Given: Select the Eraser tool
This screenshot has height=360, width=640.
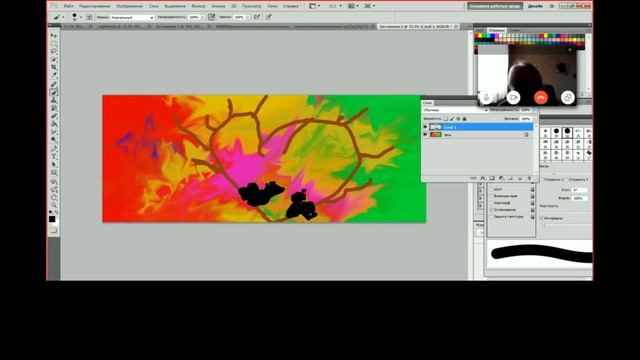Looking at the screenshot, I should tap(53, 116).
